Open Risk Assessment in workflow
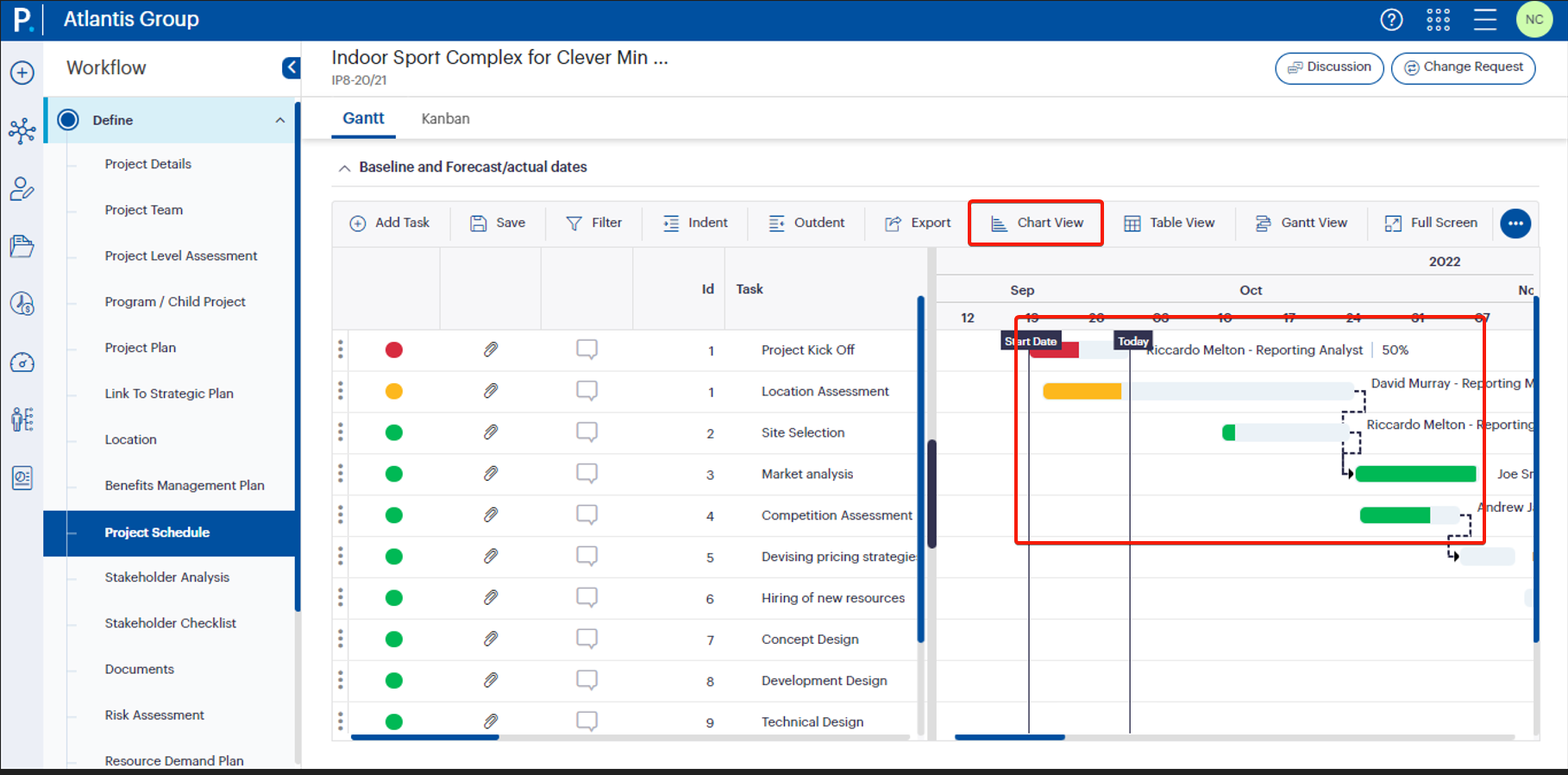This screenshot has width=1568, height=775. pyautogui.click(x=154, y=715)
